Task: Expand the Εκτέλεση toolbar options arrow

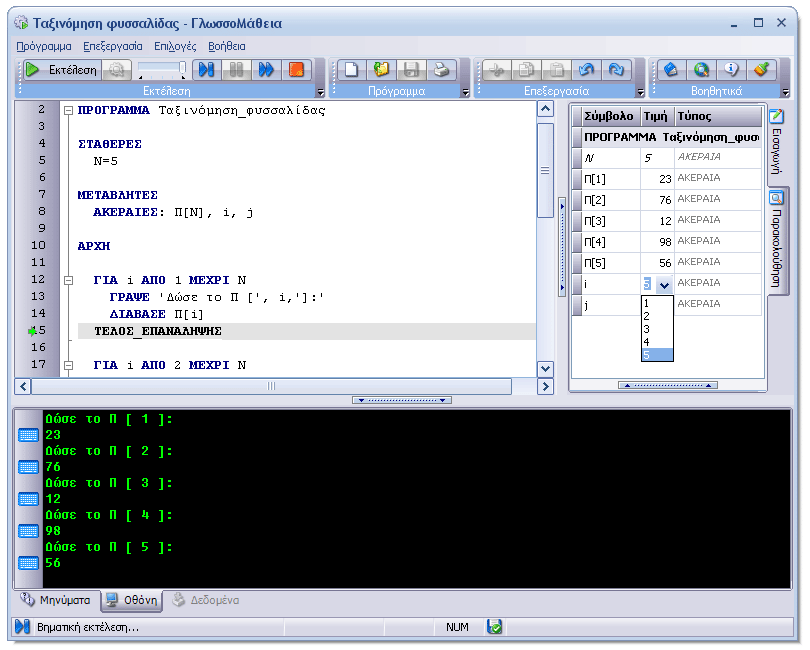Action: [x=321, y=92]
